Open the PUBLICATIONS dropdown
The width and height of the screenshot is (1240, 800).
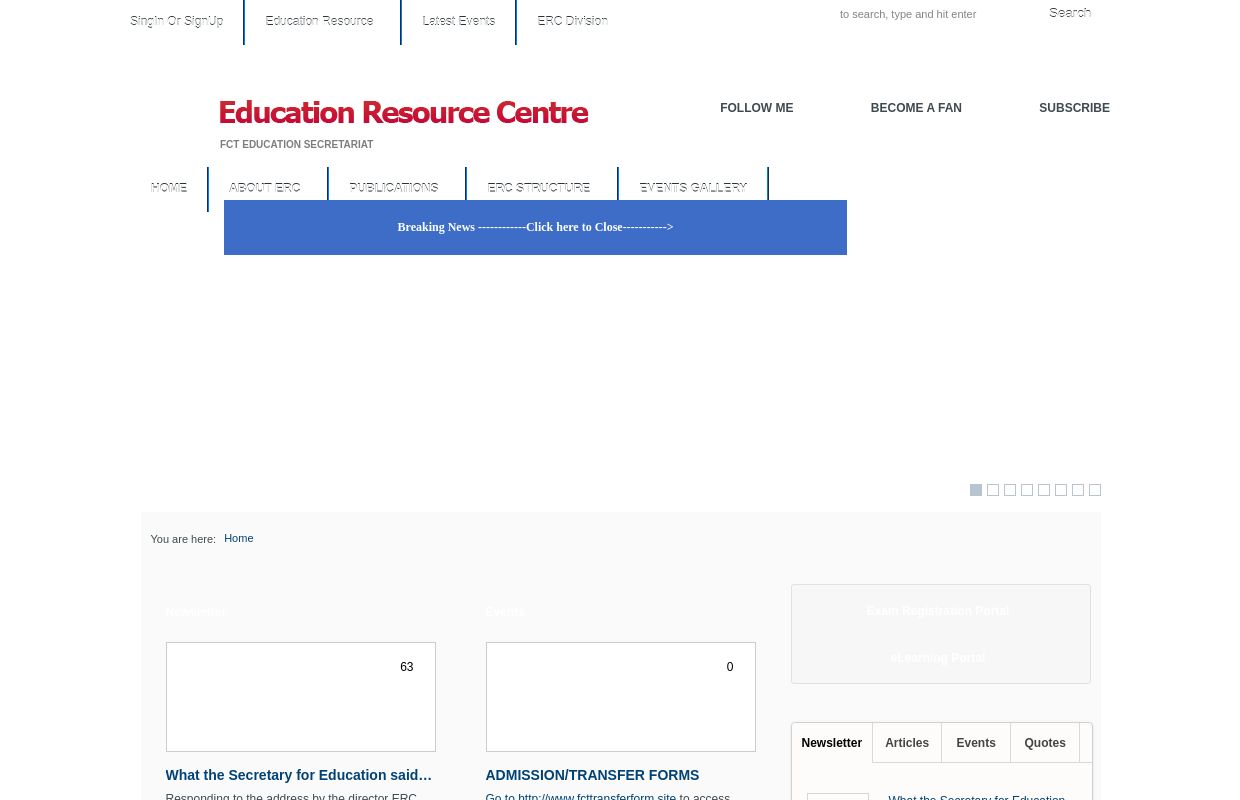(x=393, y=187)
